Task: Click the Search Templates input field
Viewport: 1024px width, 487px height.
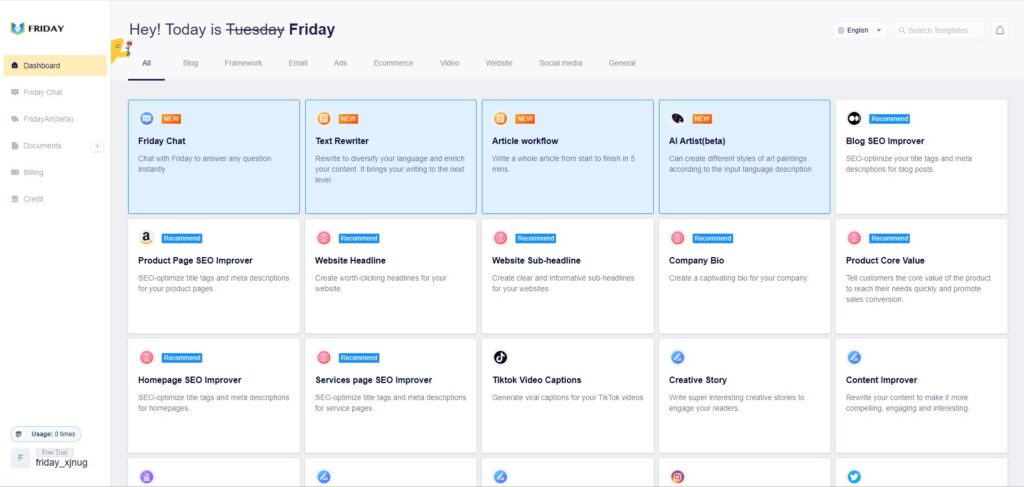Action: pos(939,30)
